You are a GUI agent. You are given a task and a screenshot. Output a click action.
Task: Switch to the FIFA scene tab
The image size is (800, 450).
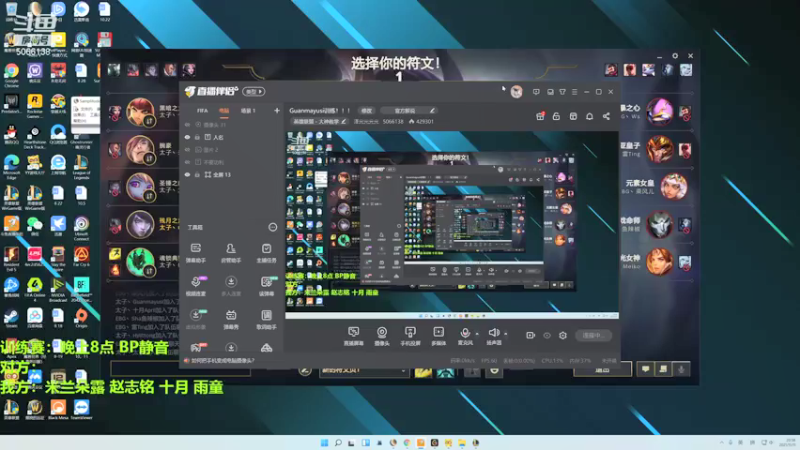click(203, 110)
